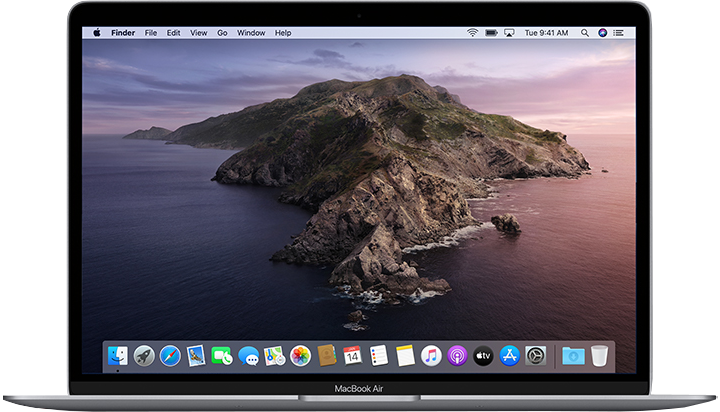Open the Apple TV app
This screenshot has width=720, height=412.
pyautogui.click(x=483, y=356)
